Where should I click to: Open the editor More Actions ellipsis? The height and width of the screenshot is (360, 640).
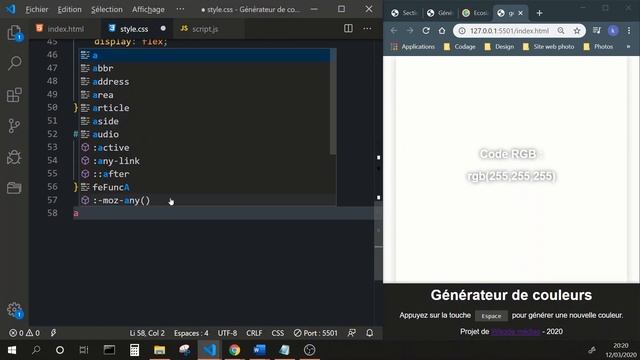[367, 28]
